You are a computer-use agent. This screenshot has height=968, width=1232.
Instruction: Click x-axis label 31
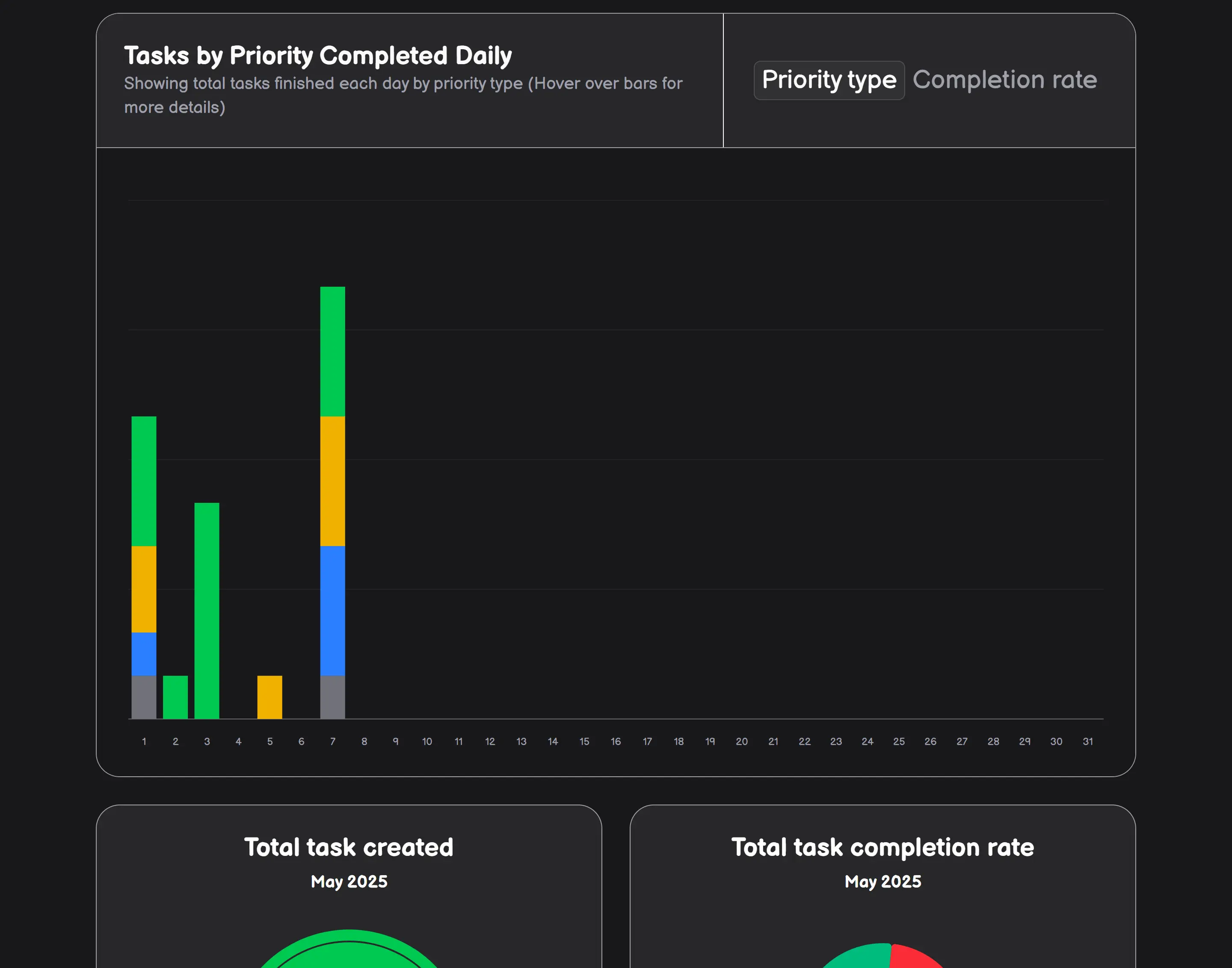coord(1087,741)
